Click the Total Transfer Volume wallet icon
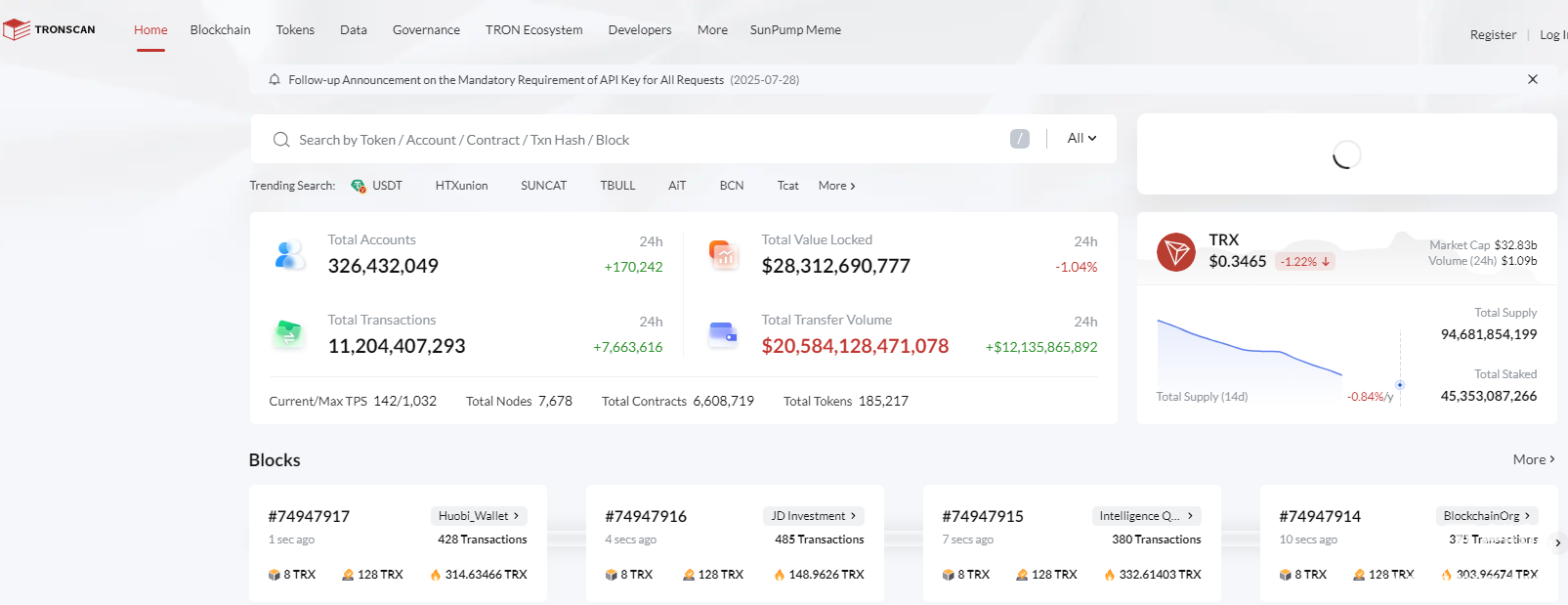1568x605 pixels. (x=723, y=334)
